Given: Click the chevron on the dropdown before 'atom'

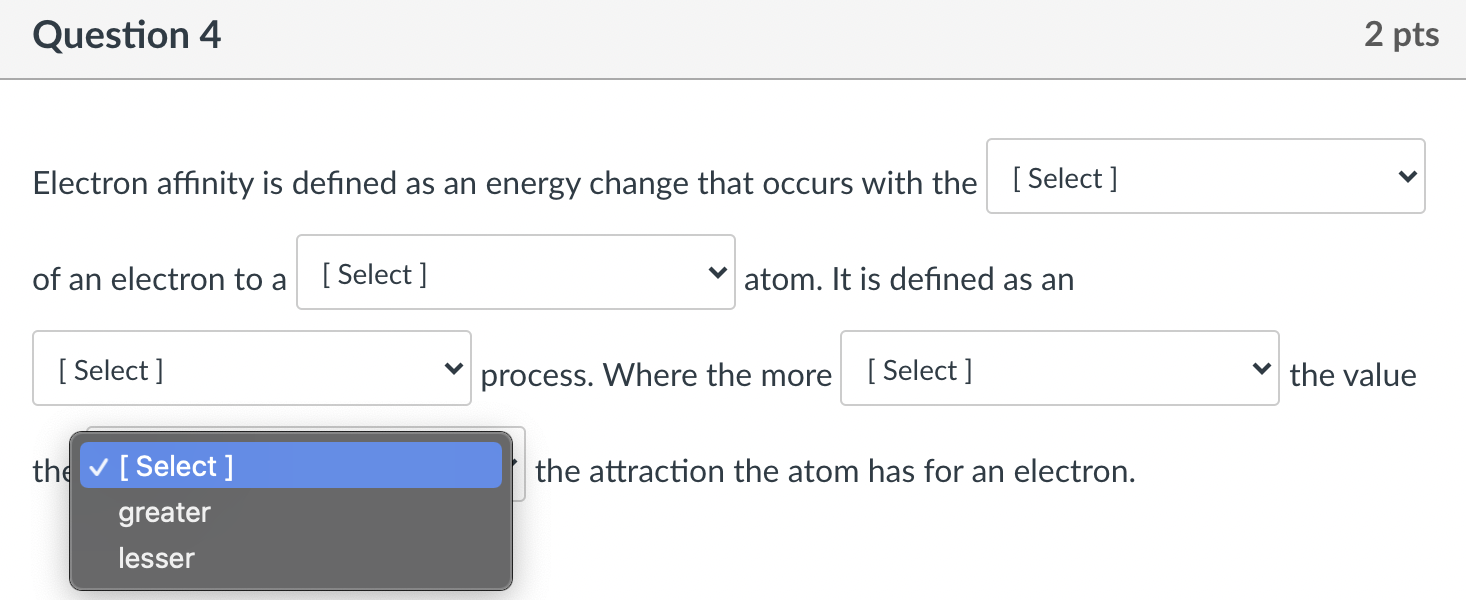Looking at the screenshot, I should click(716, 272).
